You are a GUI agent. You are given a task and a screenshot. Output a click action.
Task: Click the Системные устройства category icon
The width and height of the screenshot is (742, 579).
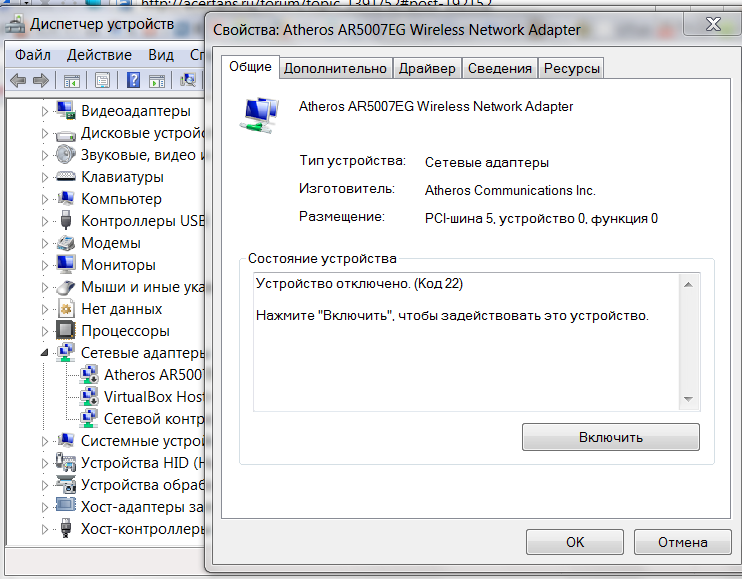[66, 440]
